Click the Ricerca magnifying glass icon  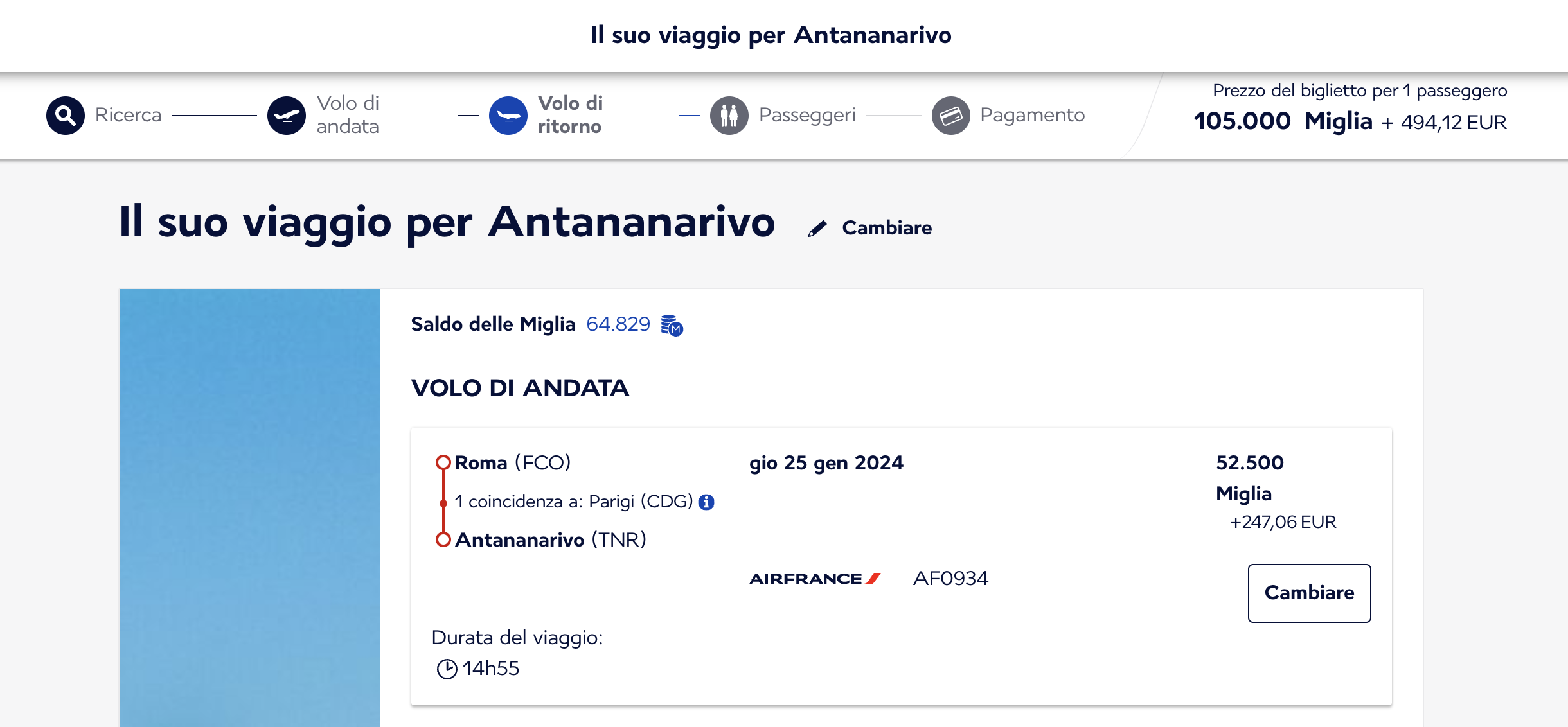coord(66,116)
